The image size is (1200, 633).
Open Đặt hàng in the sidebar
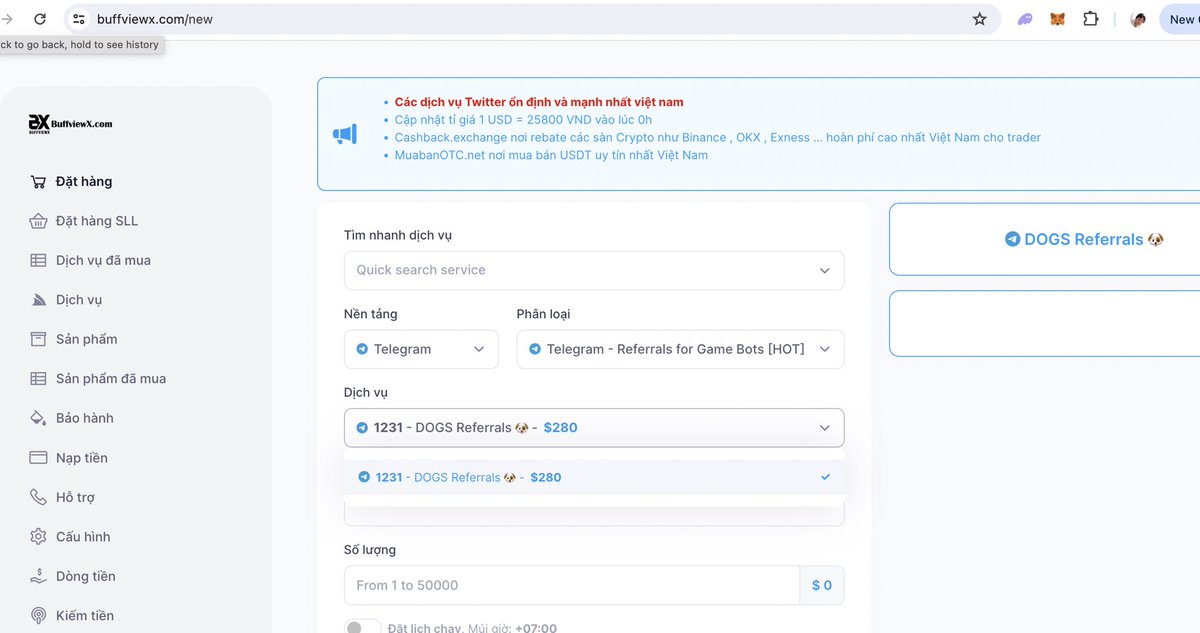click(84, 182)
